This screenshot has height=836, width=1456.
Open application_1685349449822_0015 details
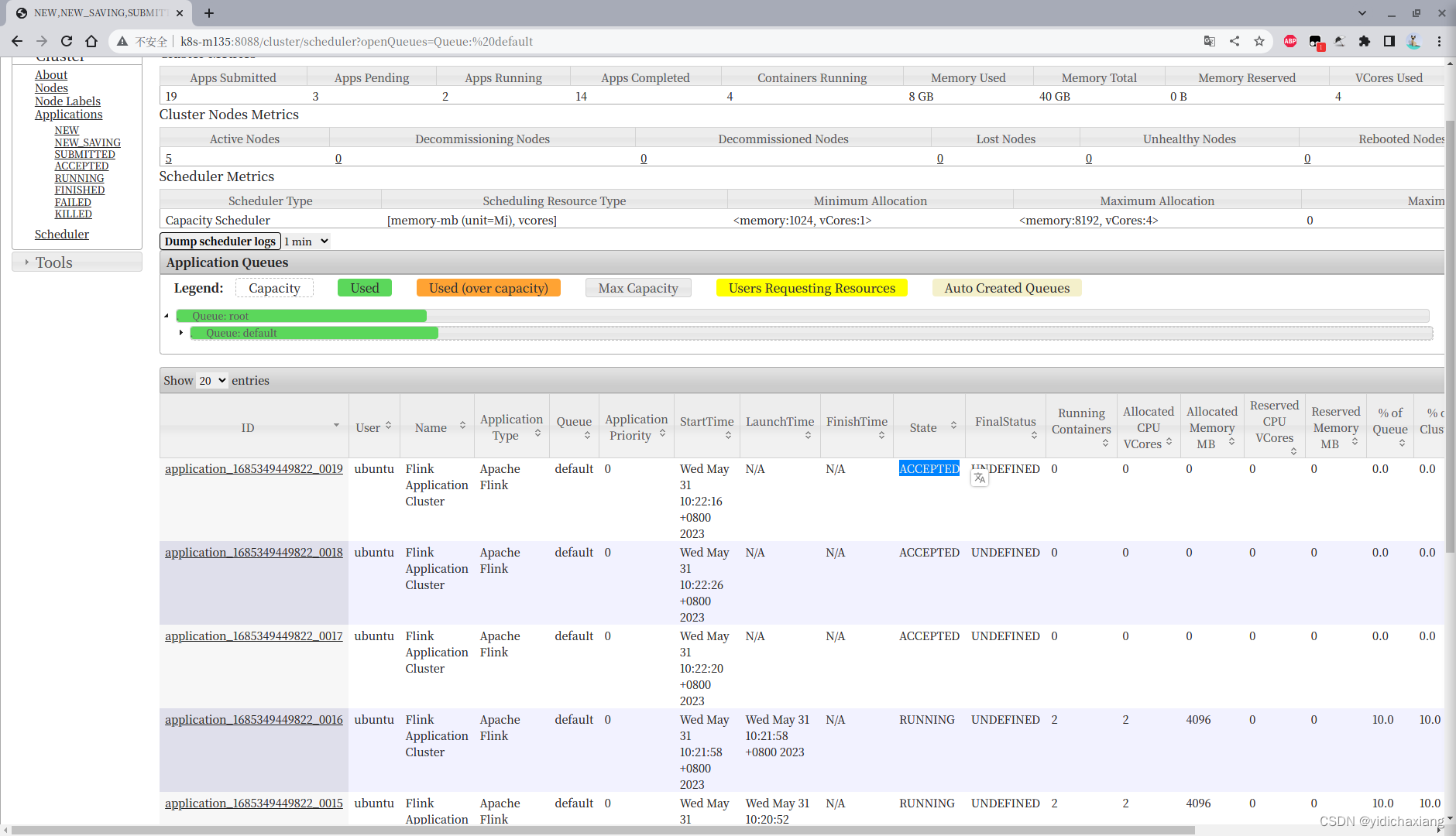254,803
